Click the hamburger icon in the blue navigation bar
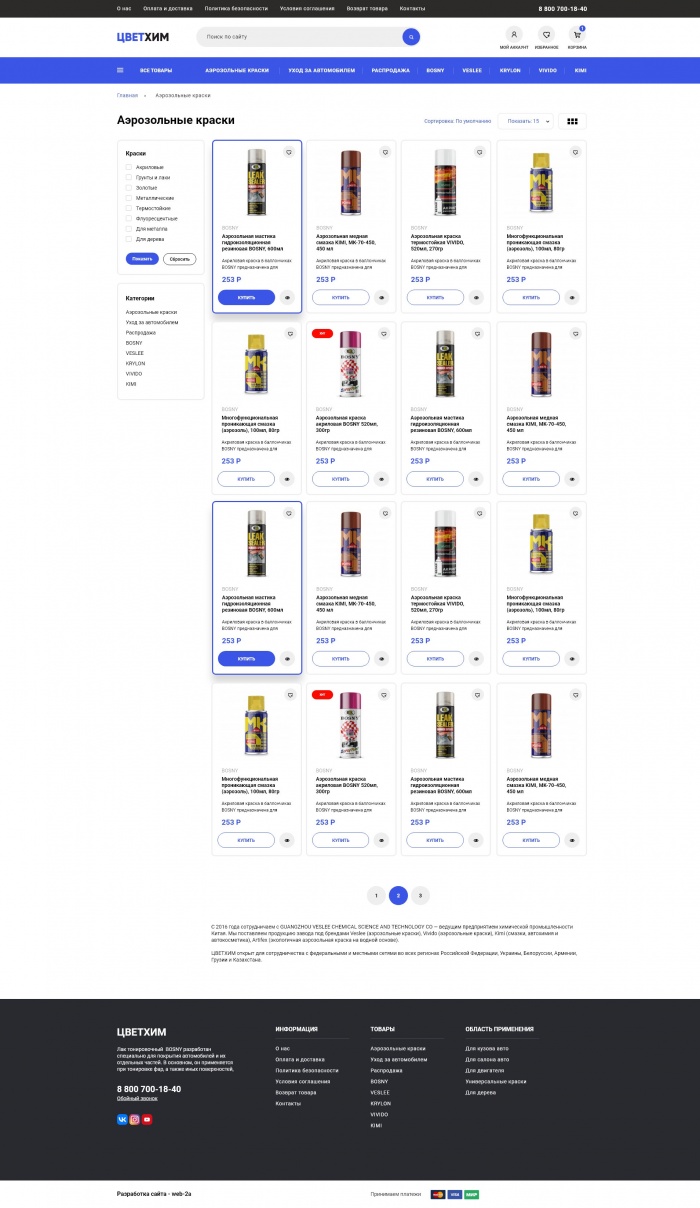 (x=120, y=70)
